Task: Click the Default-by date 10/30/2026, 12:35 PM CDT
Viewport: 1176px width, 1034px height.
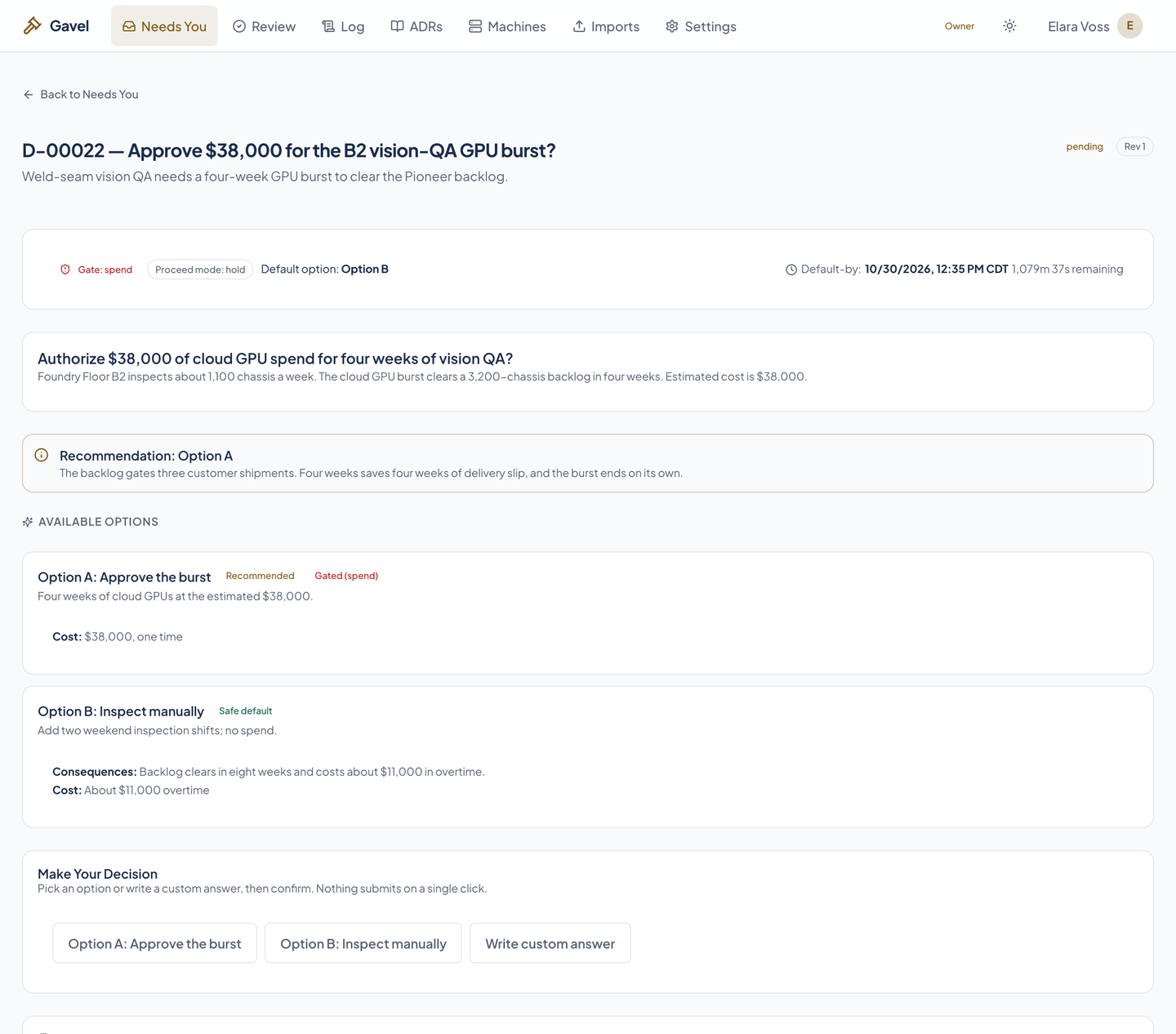Action: (936, 270)
